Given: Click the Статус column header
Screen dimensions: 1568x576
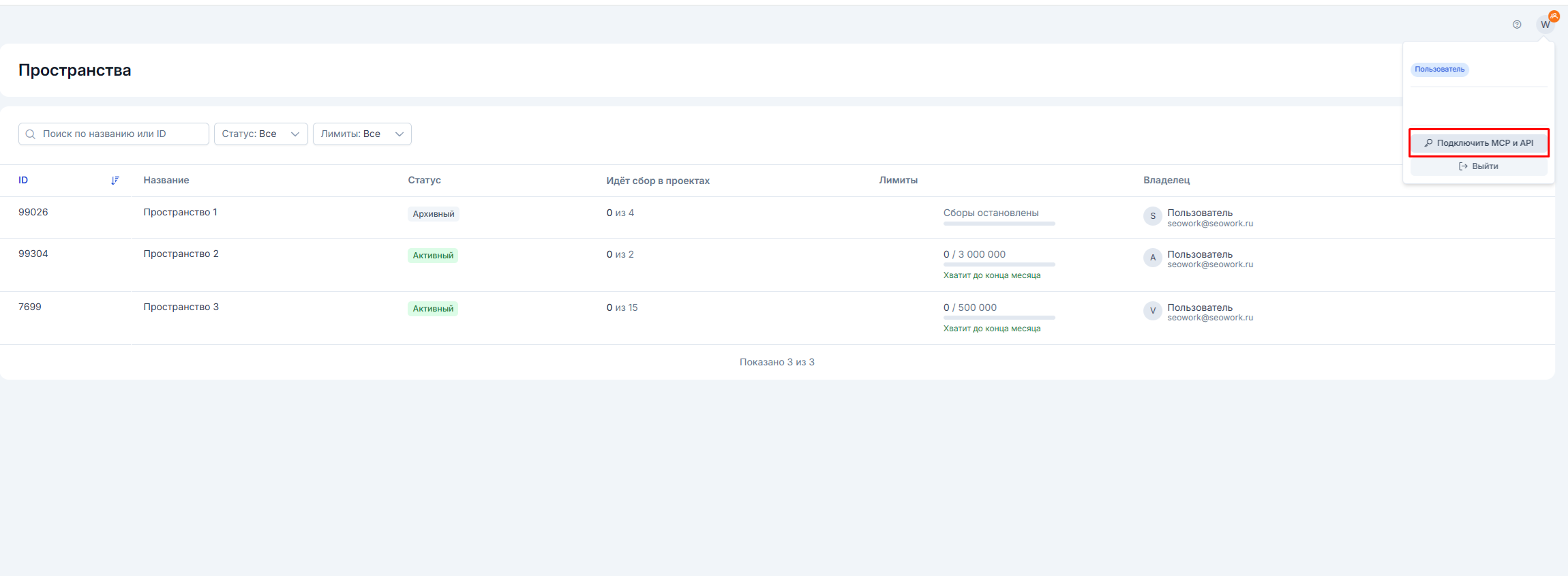Looking at the screenshot, I should (x=424, y=181).
